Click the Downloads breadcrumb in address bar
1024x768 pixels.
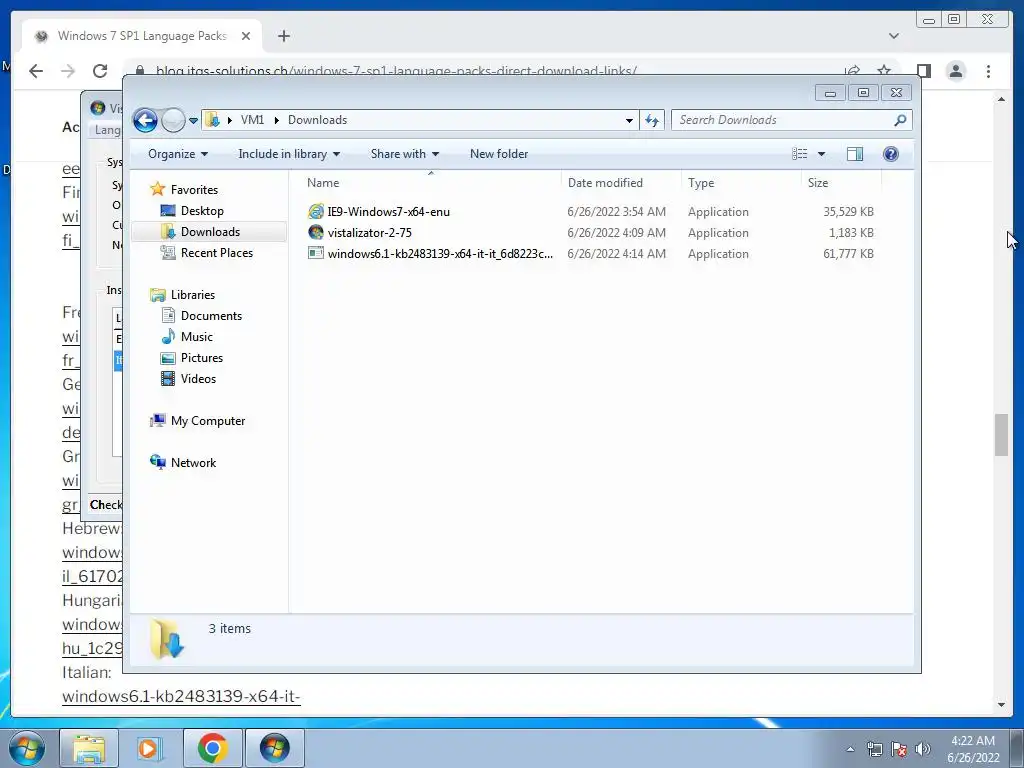317,120
